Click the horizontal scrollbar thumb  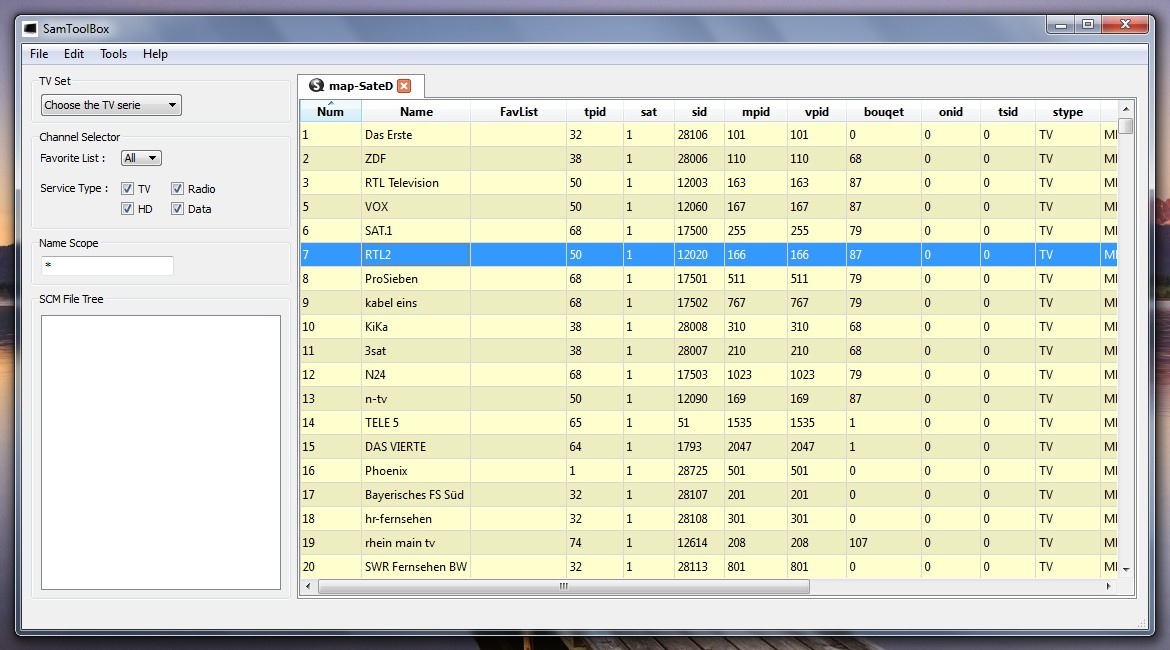pos(563,587)
